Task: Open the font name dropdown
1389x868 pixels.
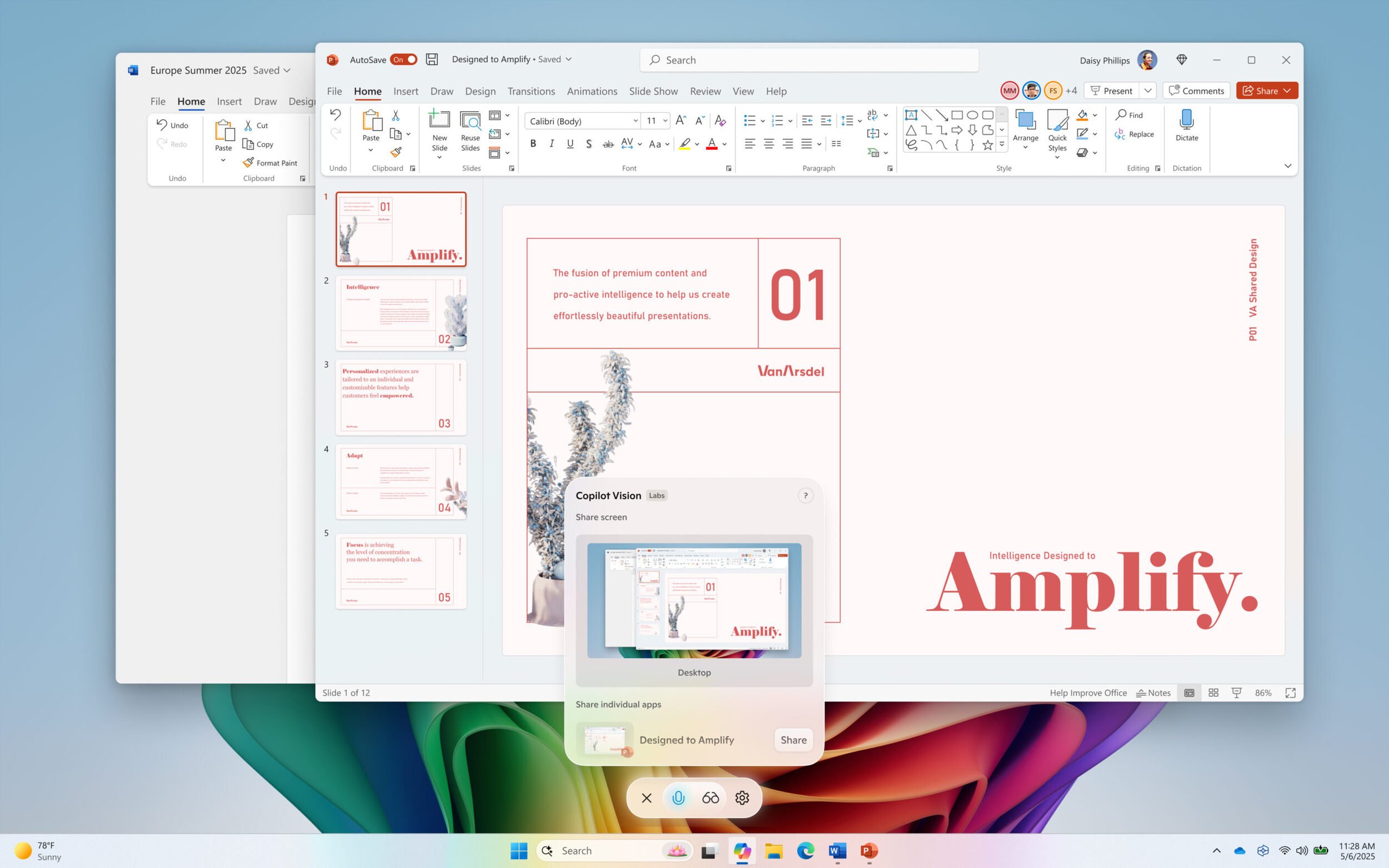Action: pyautogui.click(x=635, y=121)
